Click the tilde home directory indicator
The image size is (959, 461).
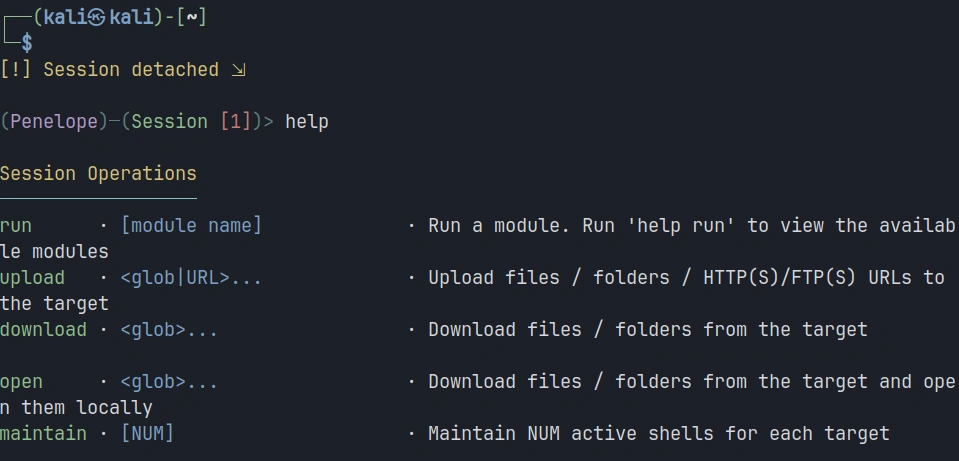click(191, 17)
